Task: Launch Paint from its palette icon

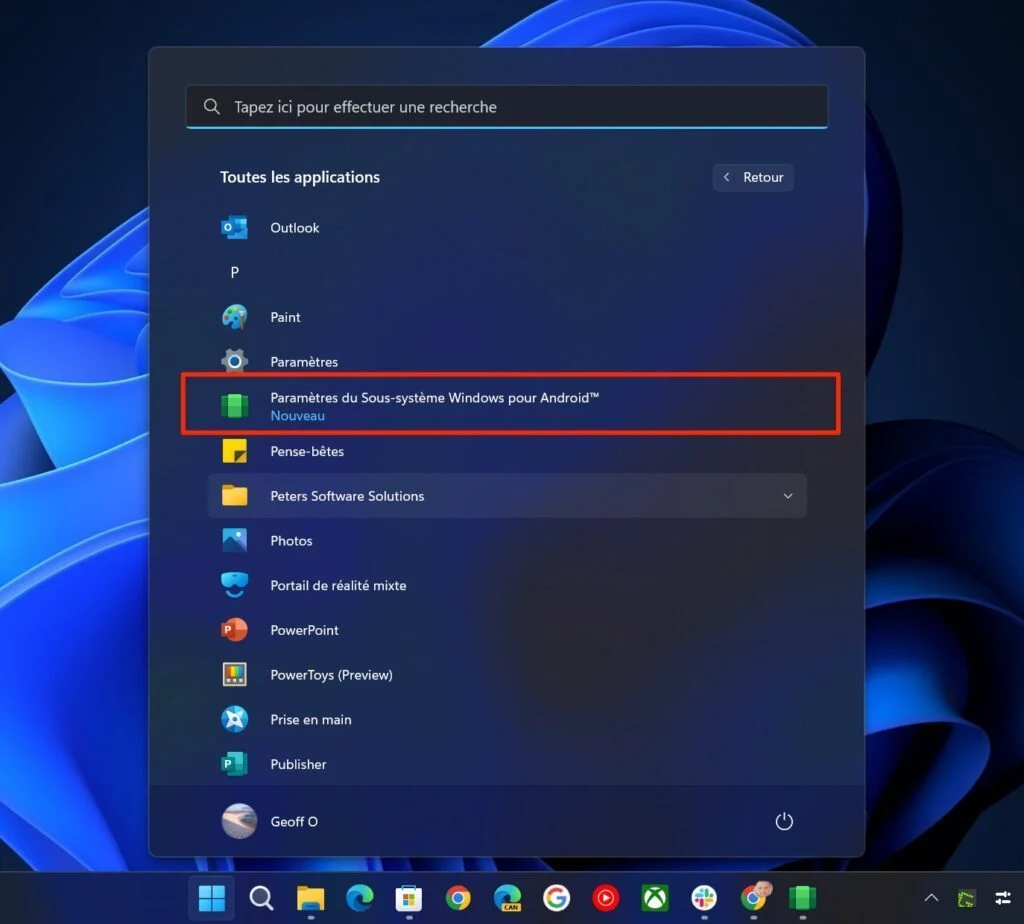Action: point(234,317)
